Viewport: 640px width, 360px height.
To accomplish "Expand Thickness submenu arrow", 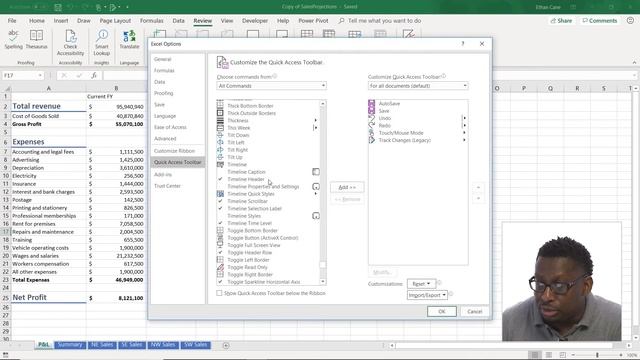I will (x=316, y=120).
